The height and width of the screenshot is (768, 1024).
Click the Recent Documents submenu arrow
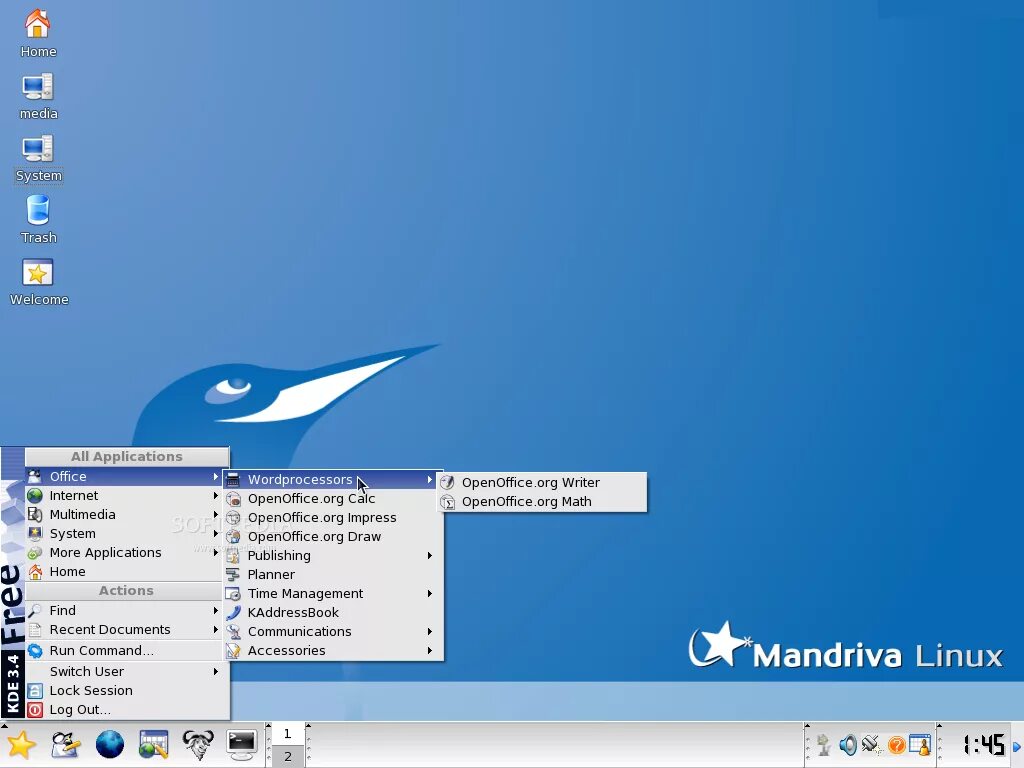216,630
